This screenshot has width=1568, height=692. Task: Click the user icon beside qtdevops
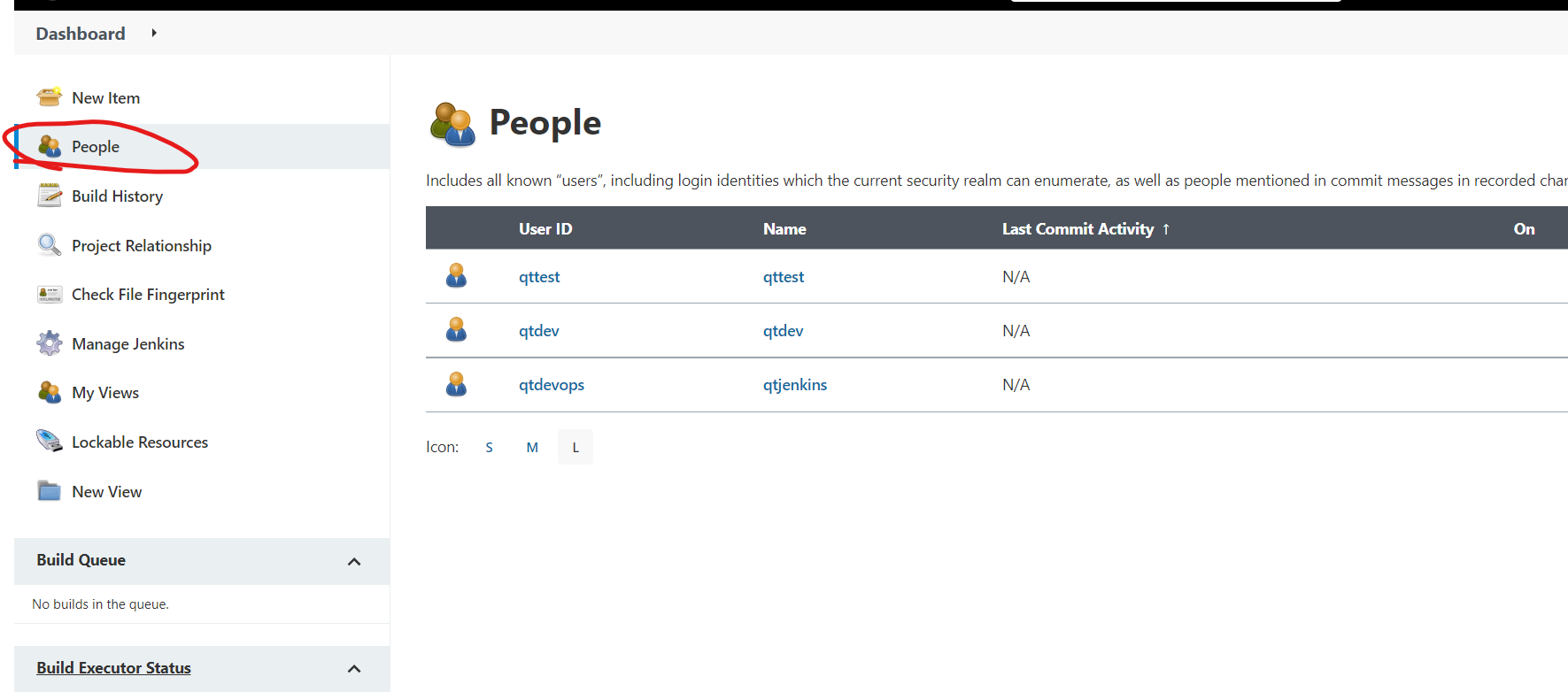(456, 384)
